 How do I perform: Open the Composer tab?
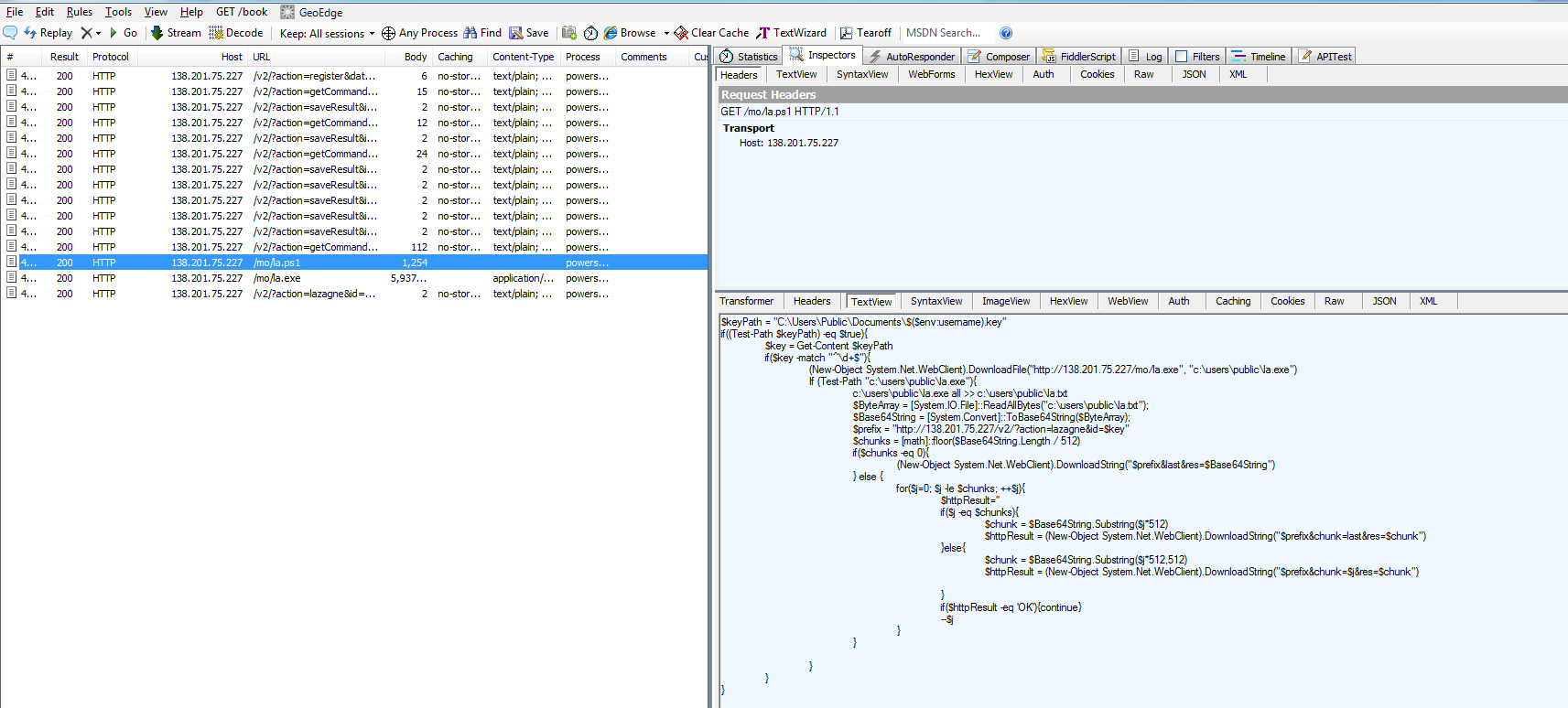[x=999, y=57]
